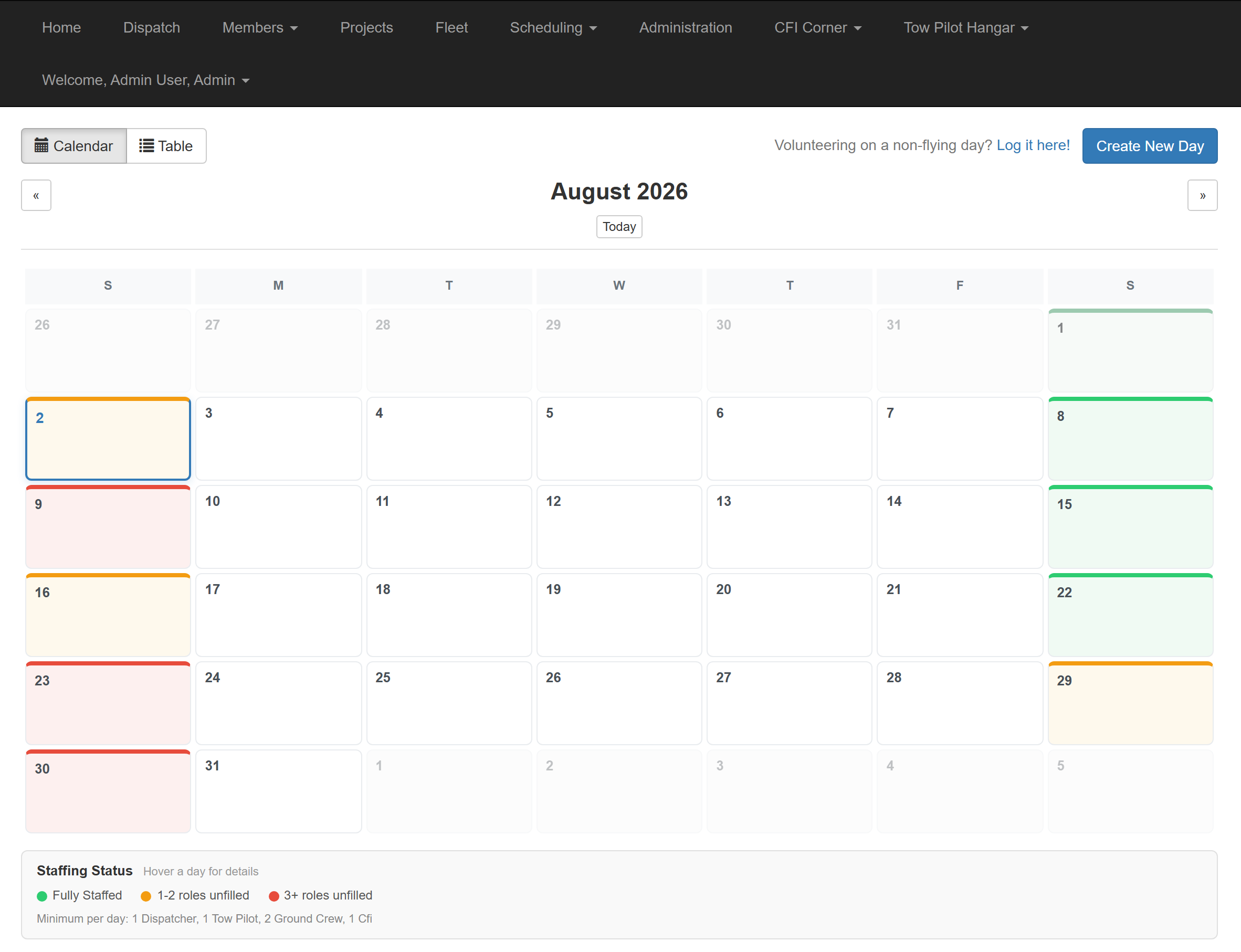Open the Members dropdown menu
Screen dimensions: 1241x952
click(x=259, y=27)
